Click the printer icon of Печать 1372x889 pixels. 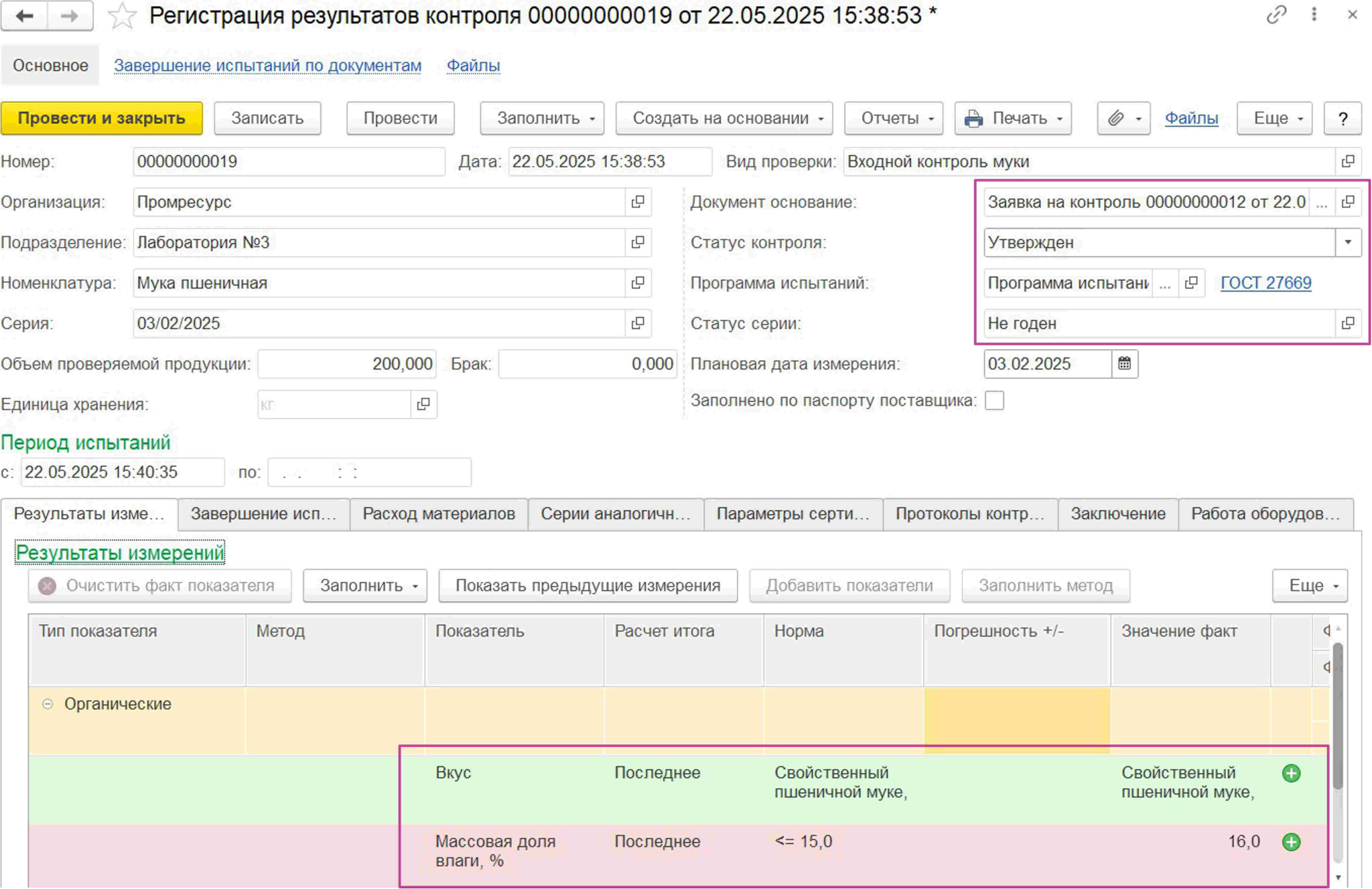[973, 119]
